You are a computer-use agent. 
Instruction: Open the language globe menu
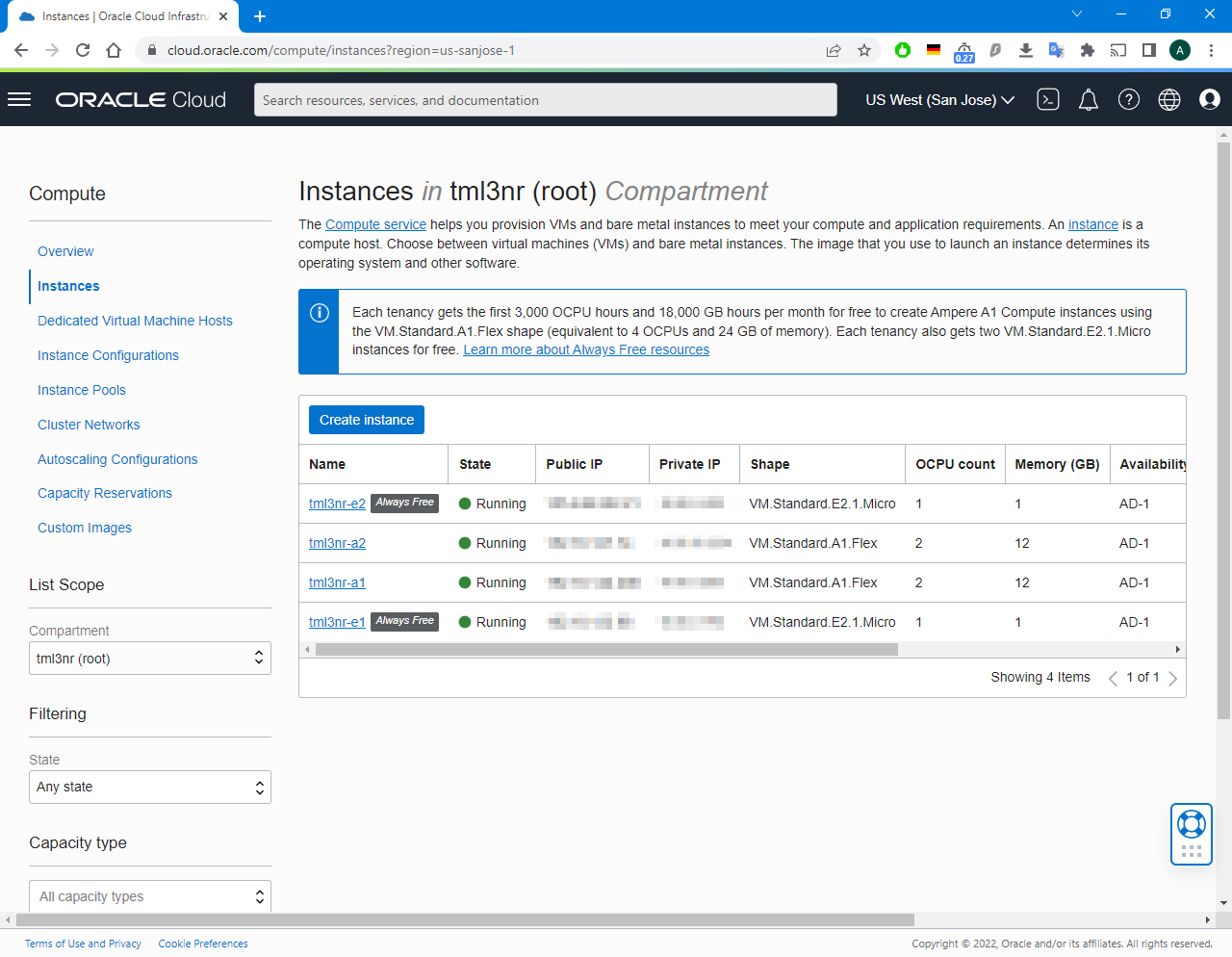pos(1169,99)
